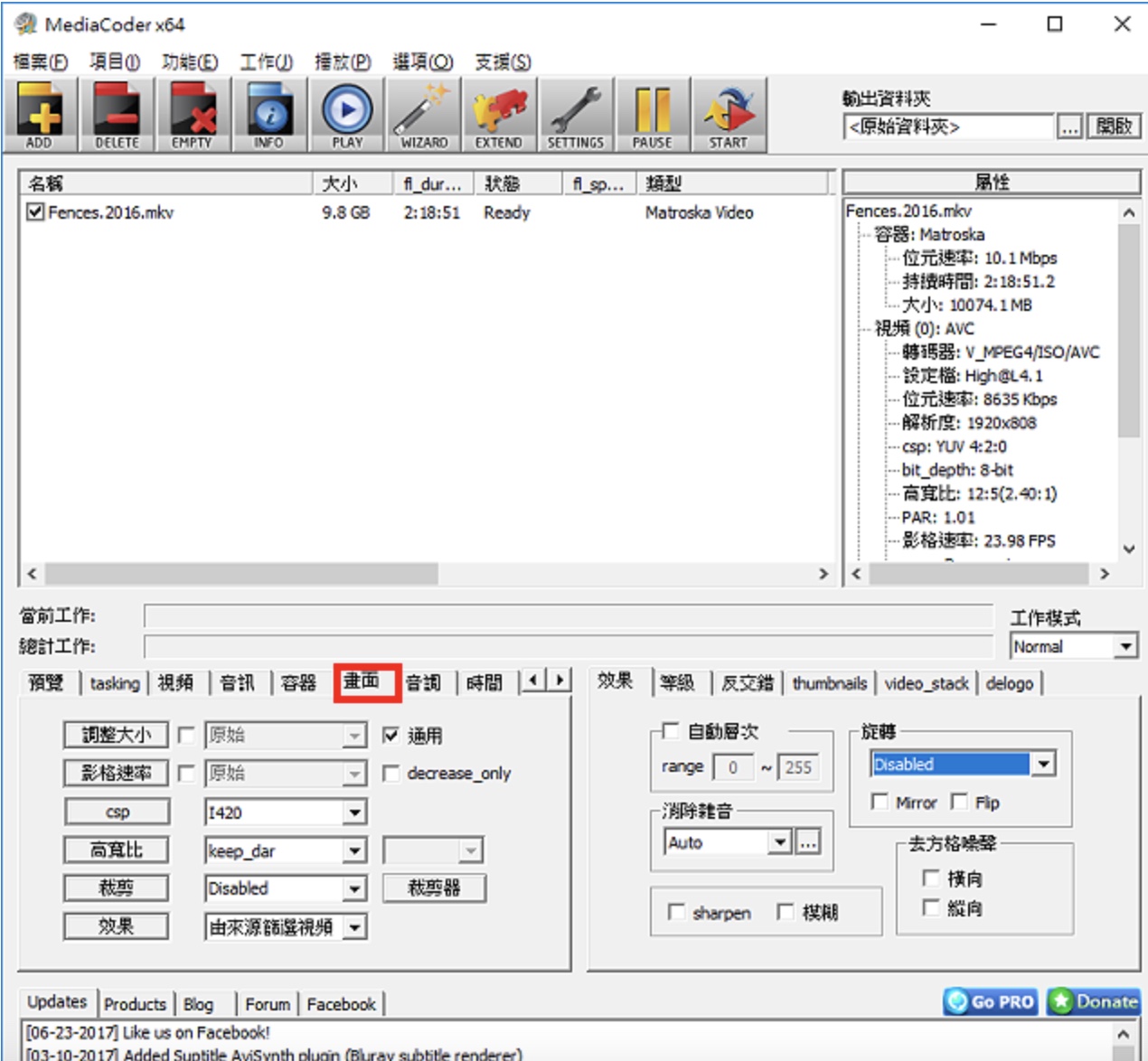Open the 消除雜音 Auto dropdown
The width and height of the screenshot is (1148, 1061).
click(x=729, y=842)
